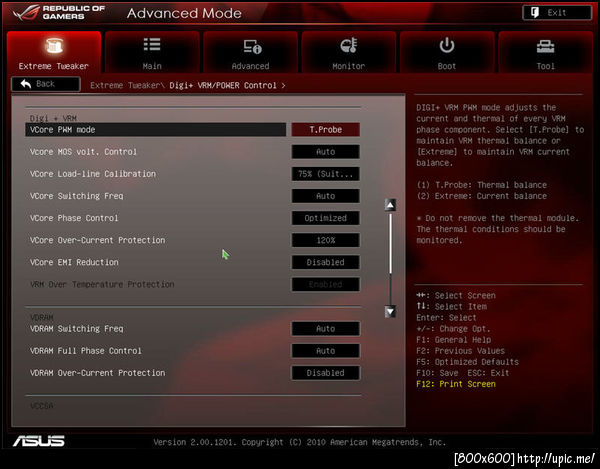Click the Exit door icon
The width and height of the screenshot is (600, 469).
pyautogui.click(x=535, y=13)
